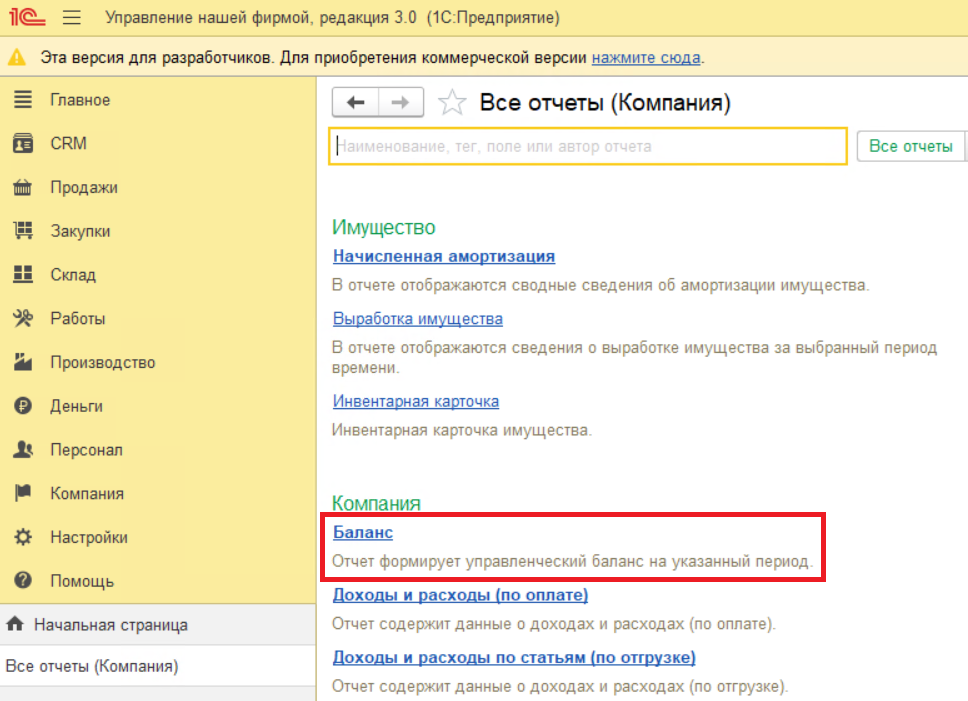Click the Имущество group heading

point(383,228)
